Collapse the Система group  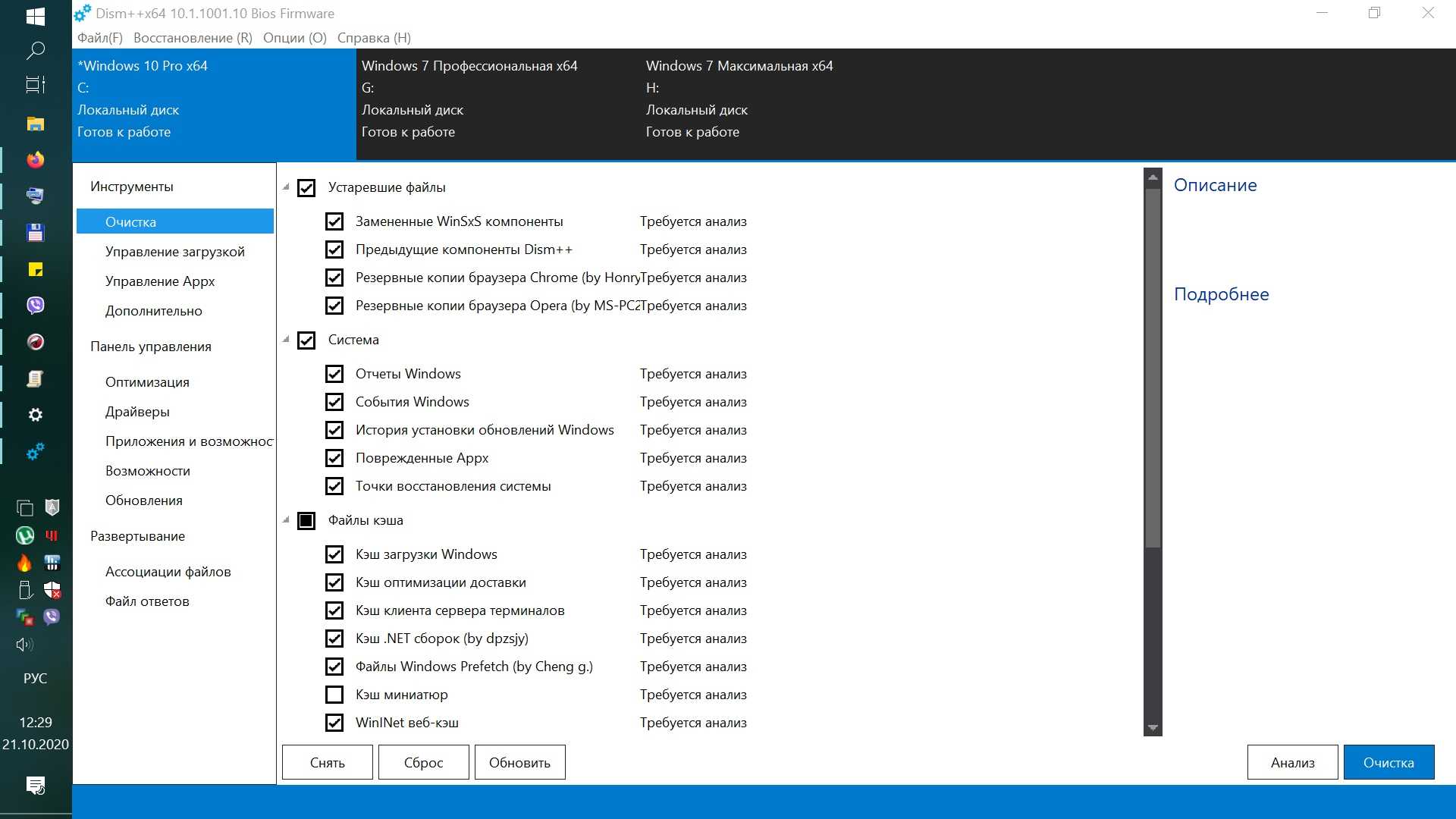click(287, 340)
